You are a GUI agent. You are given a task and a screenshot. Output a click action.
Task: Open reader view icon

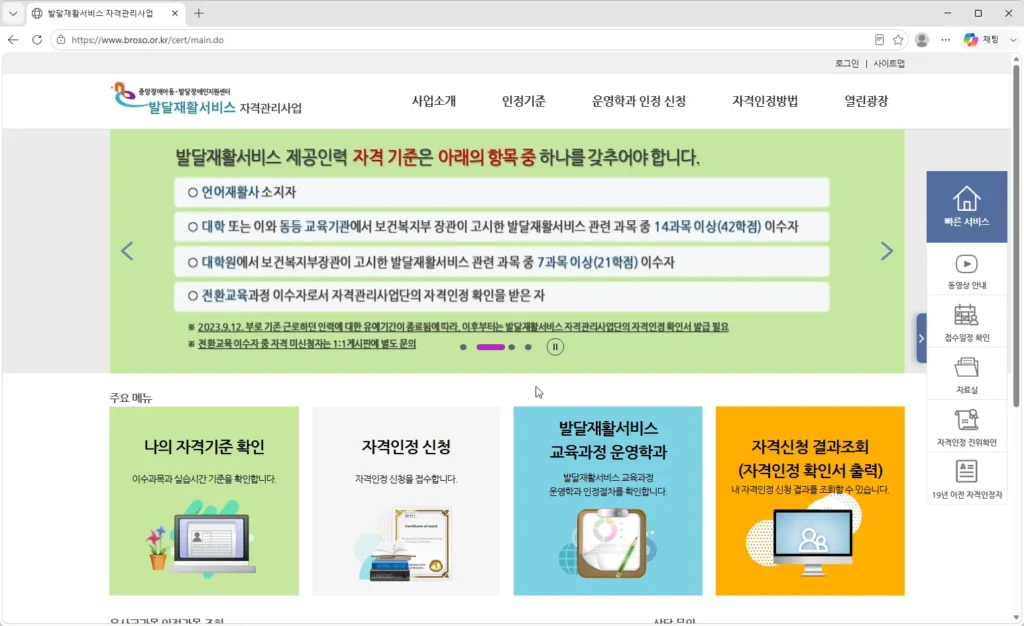pyautogui.click(x=879, y=40)
